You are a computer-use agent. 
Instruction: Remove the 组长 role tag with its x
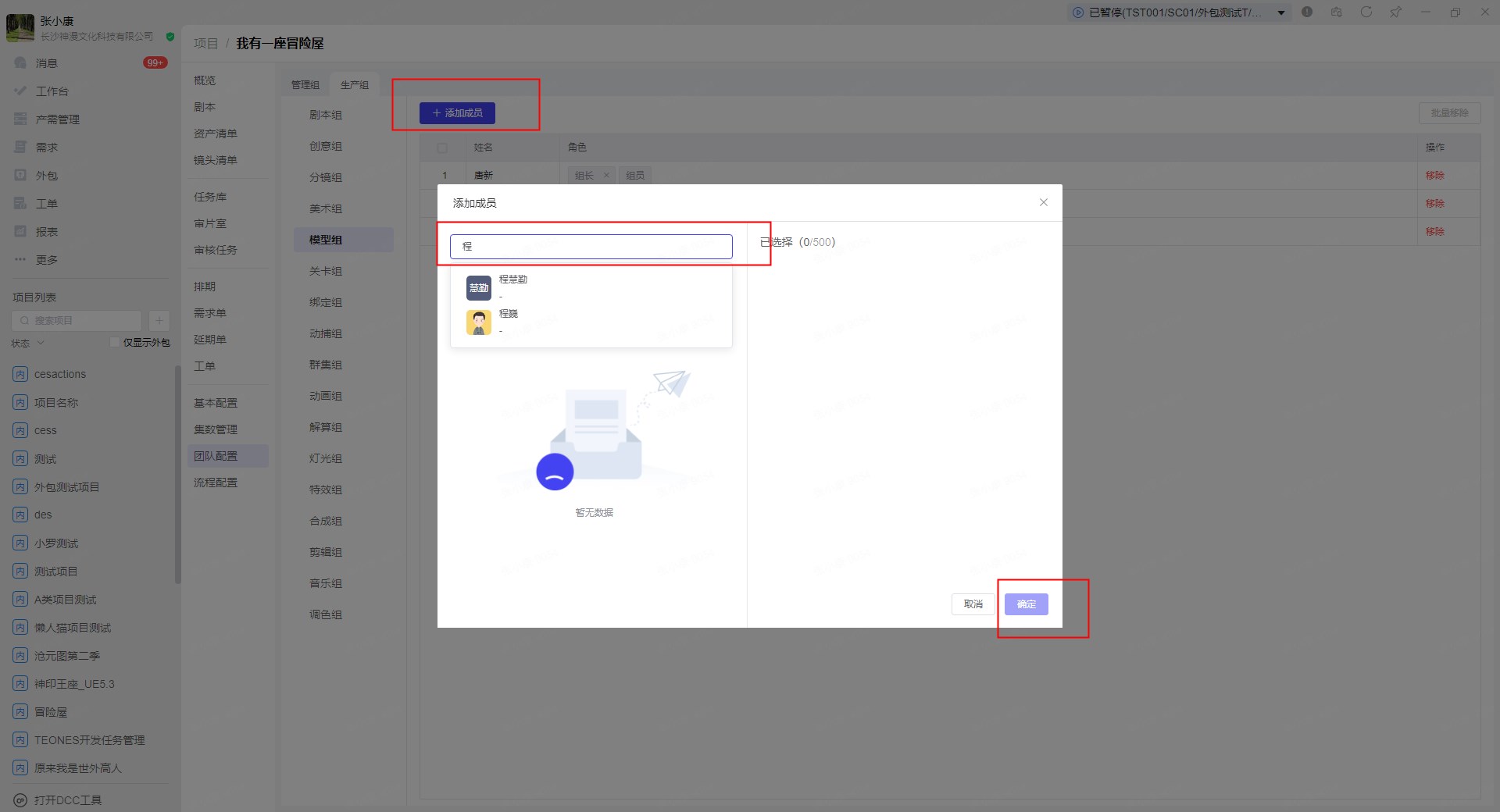tap(606, 176)
